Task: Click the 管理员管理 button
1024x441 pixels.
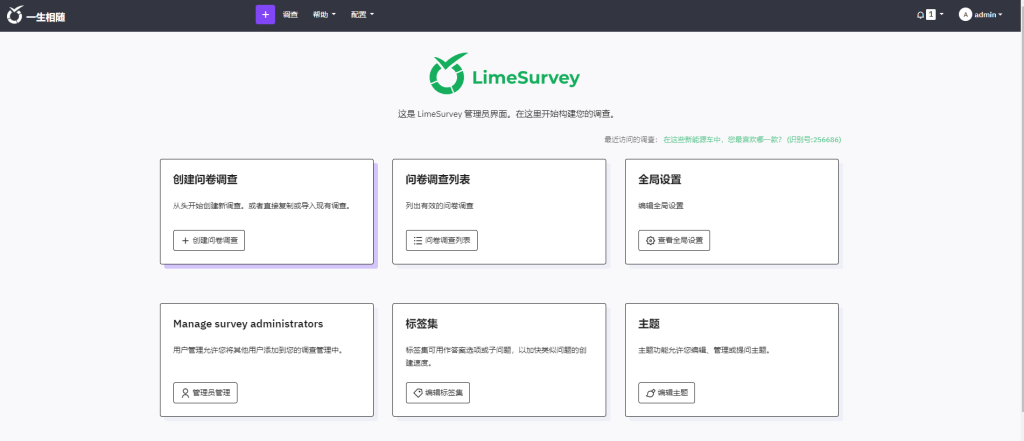Action: click(x=205, y=393)
